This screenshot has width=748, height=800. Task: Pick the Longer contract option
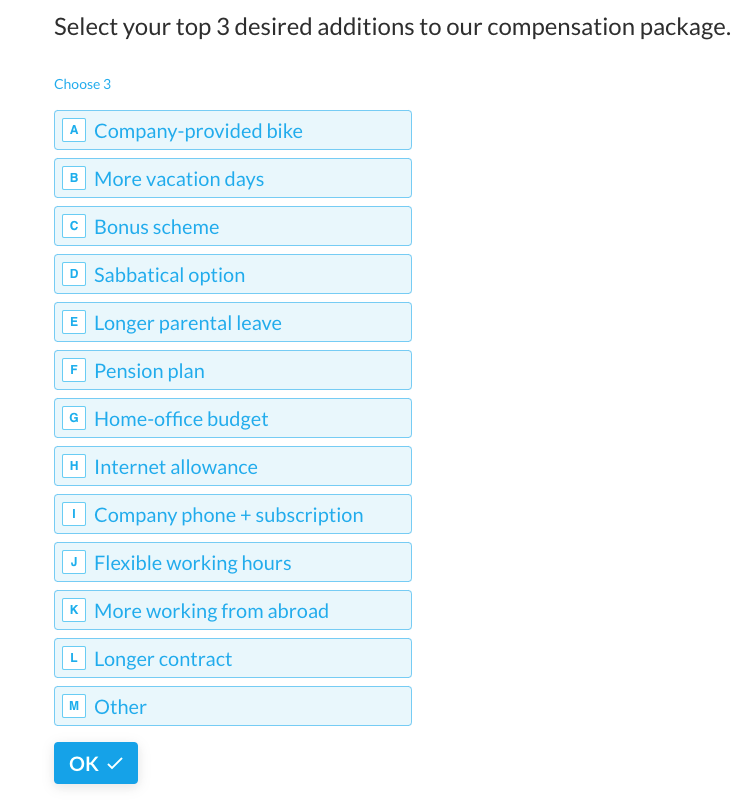(x=232, y=659)
